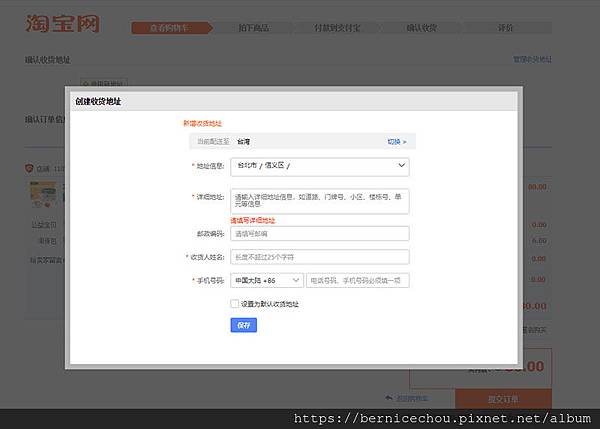Click the 邮政编码 postal code field
The image size is (600, 429).
320,234
